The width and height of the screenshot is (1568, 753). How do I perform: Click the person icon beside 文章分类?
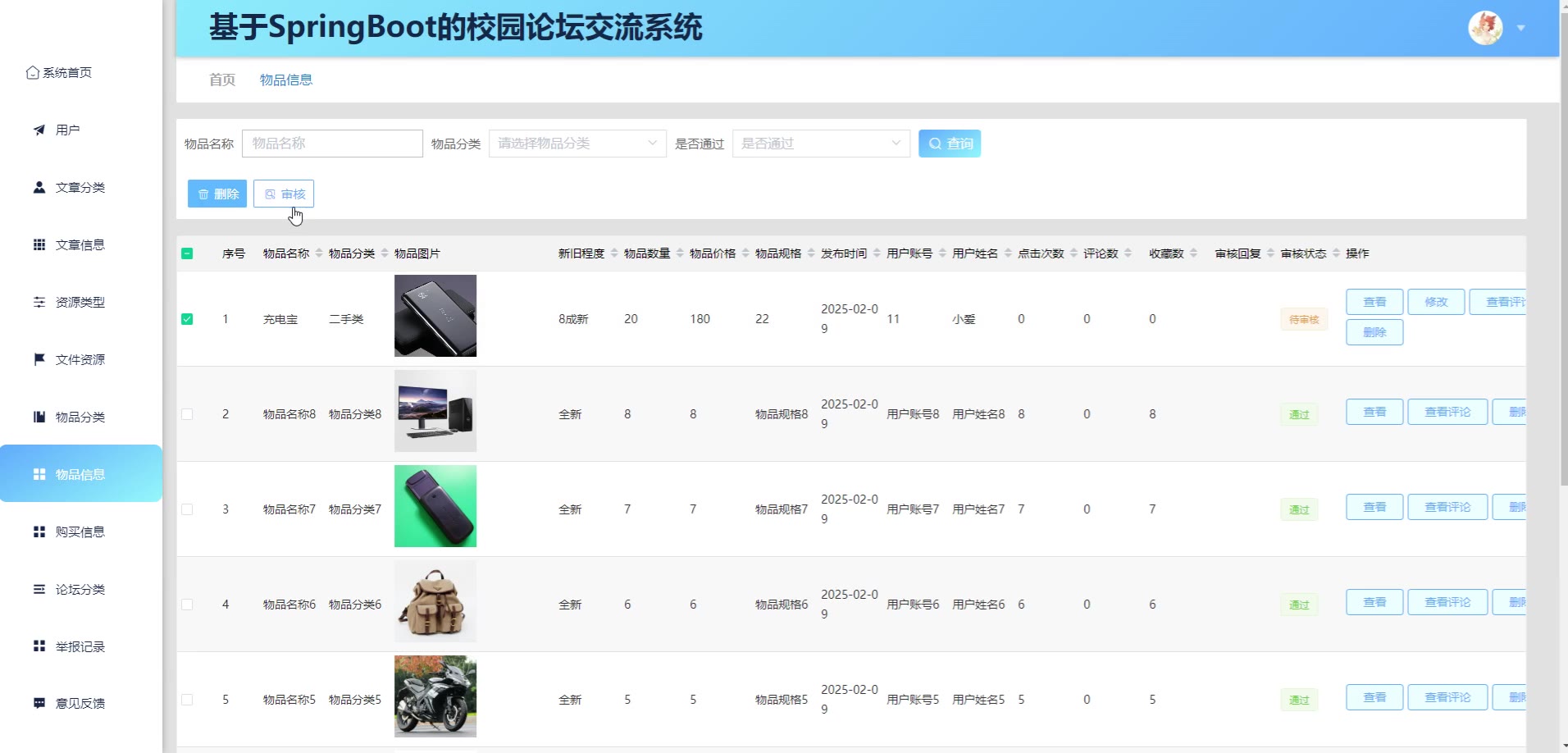coord(39,187)
